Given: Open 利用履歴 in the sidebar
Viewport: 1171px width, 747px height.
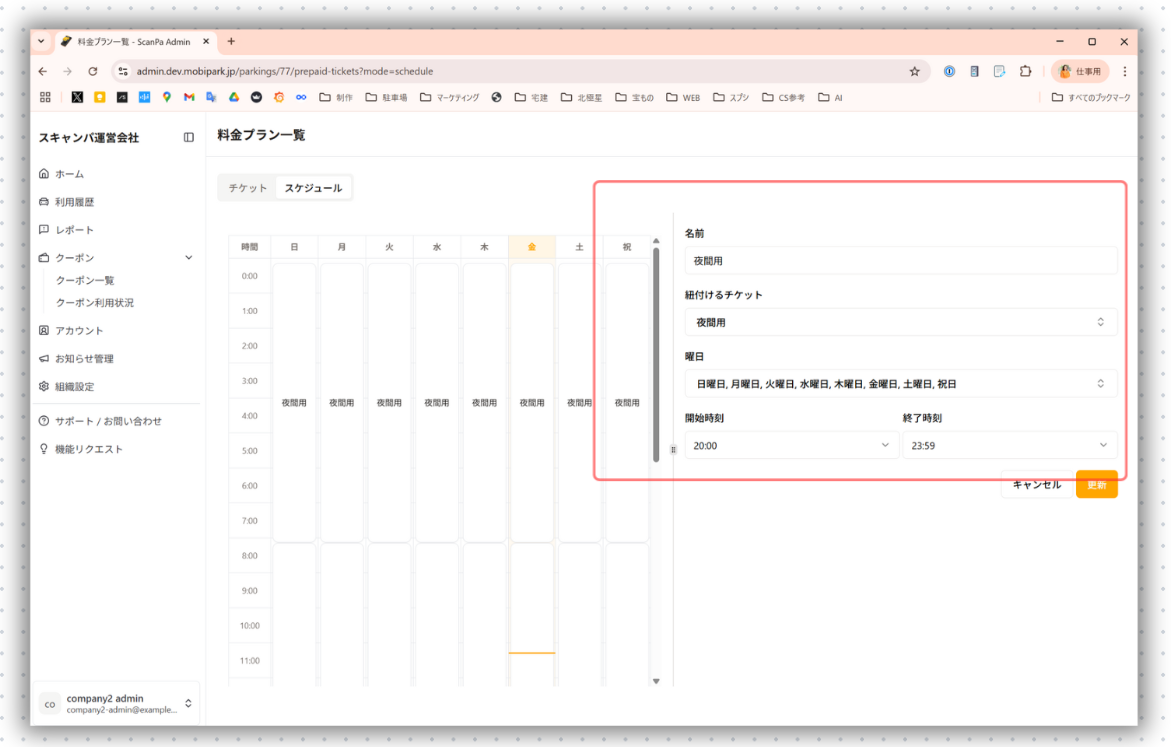Looking at the screenshot, I should click(x=74, y=202).
